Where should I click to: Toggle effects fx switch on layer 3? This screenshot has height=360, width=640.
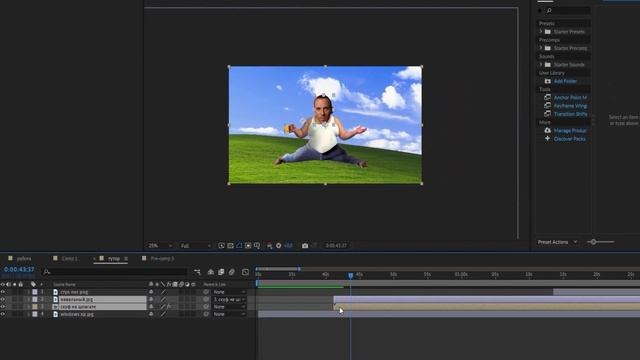pyautogui.click(x=169, y=307)
